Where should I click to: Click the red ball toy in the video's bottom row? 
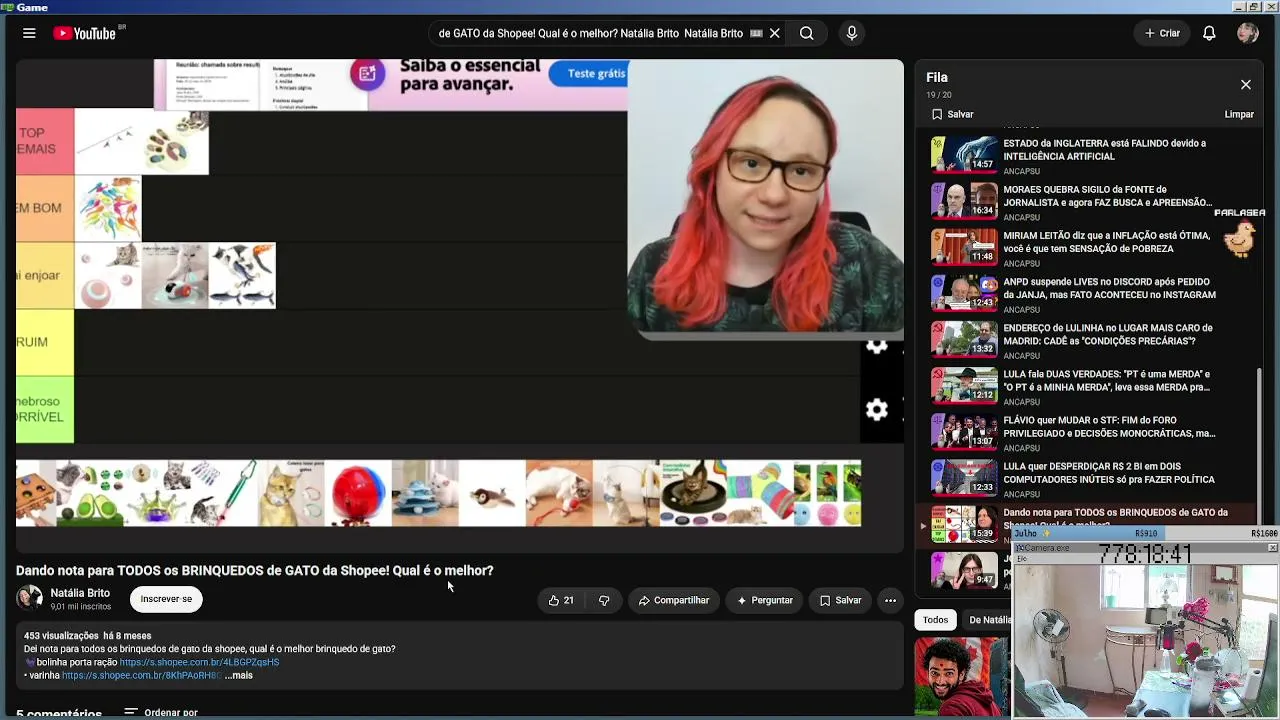358,493
